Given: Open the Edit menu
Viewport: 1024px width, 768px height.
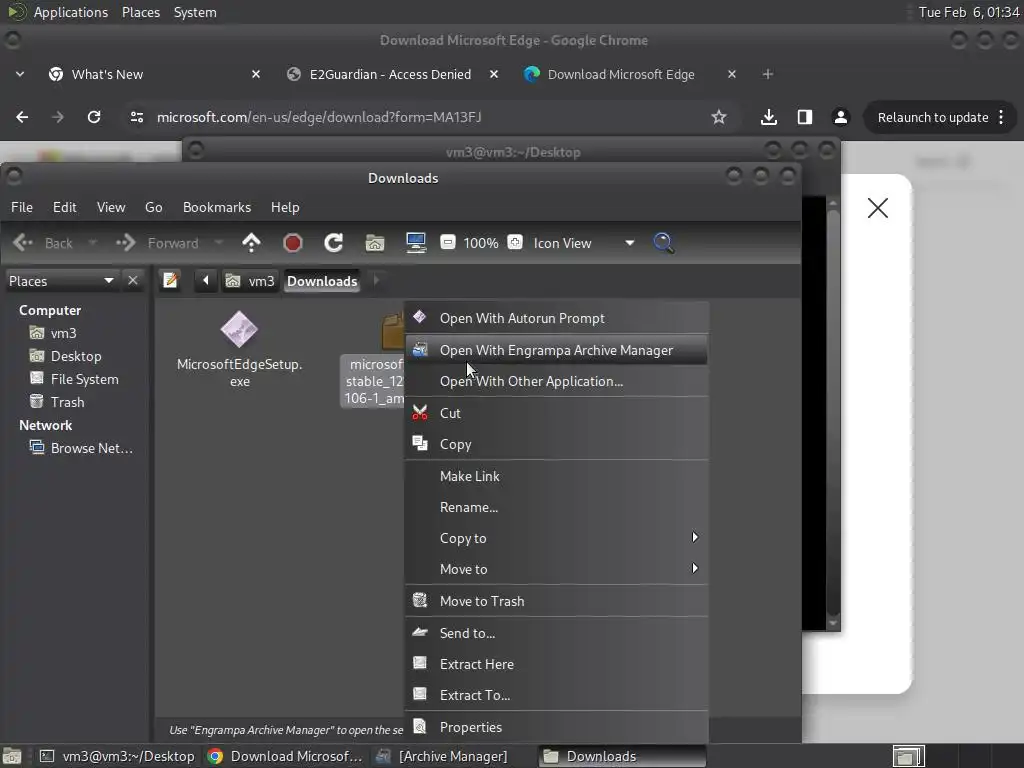Looking at the screenshot, I should 65,207.
